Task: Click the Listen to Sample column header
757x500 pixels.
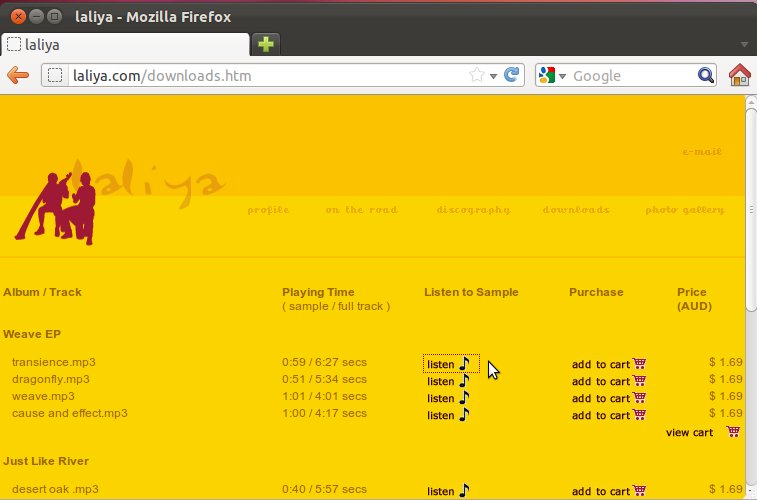Action: (x=471, y=292)
